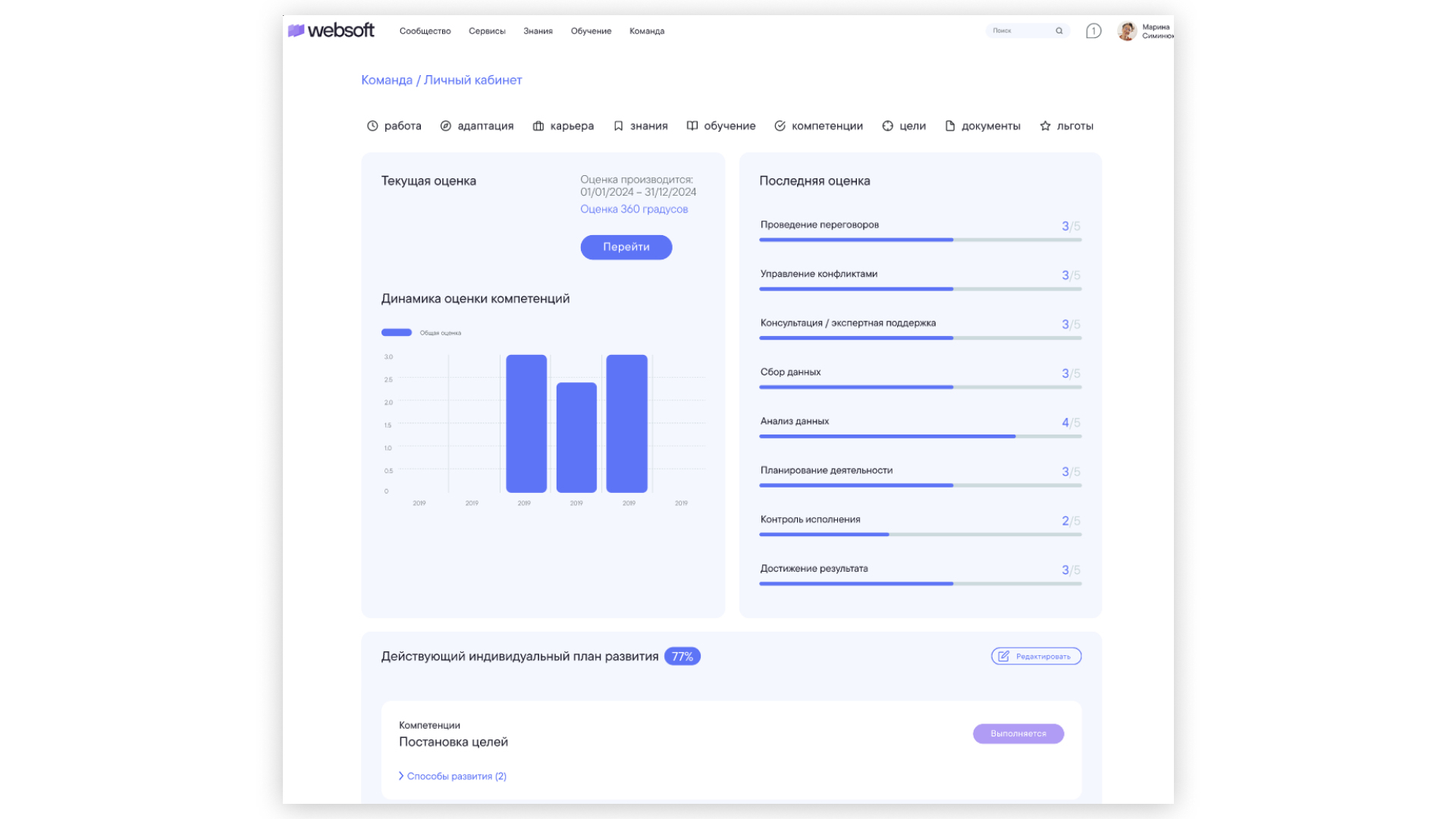
Task: Open the Команда top menu
Action: [x=647, y=31]
